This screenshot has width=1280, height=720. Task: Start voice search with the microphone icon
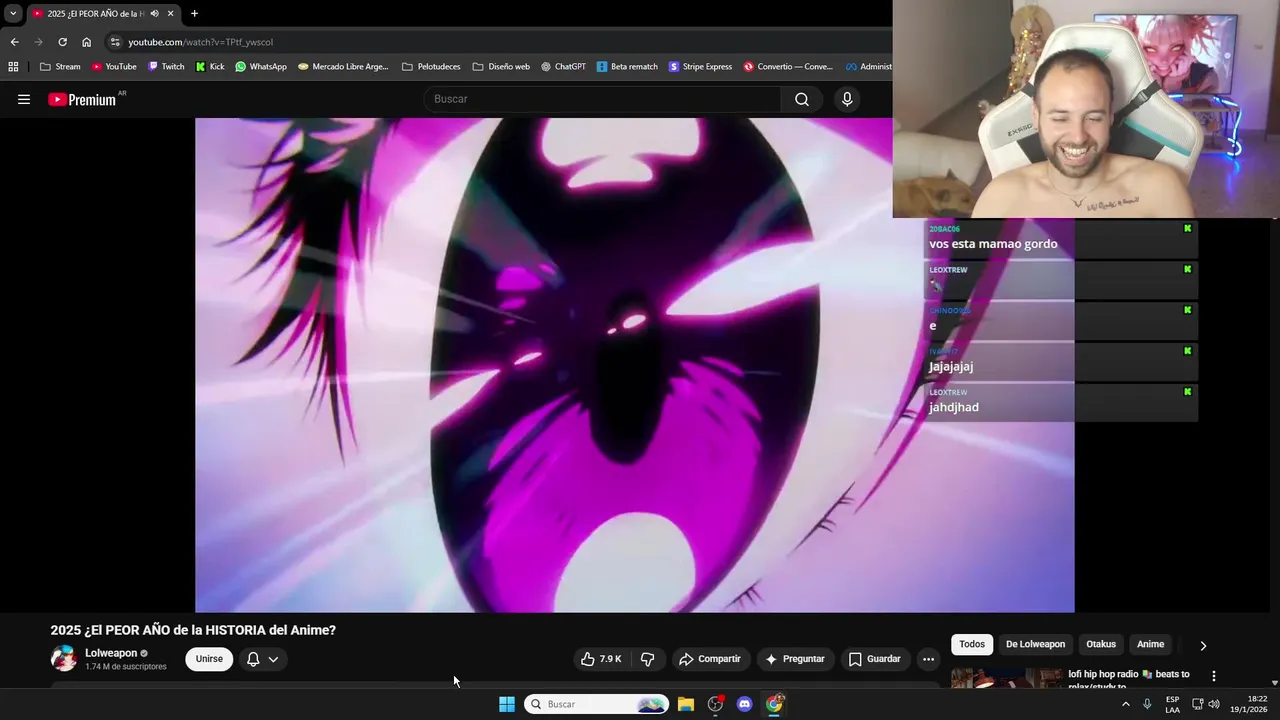847,99
